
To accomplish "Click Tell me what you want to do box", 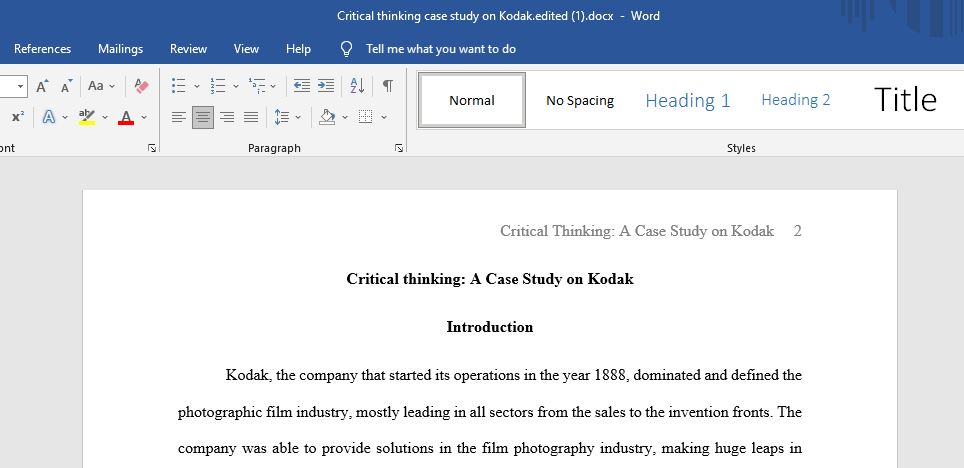I will 441,49.
